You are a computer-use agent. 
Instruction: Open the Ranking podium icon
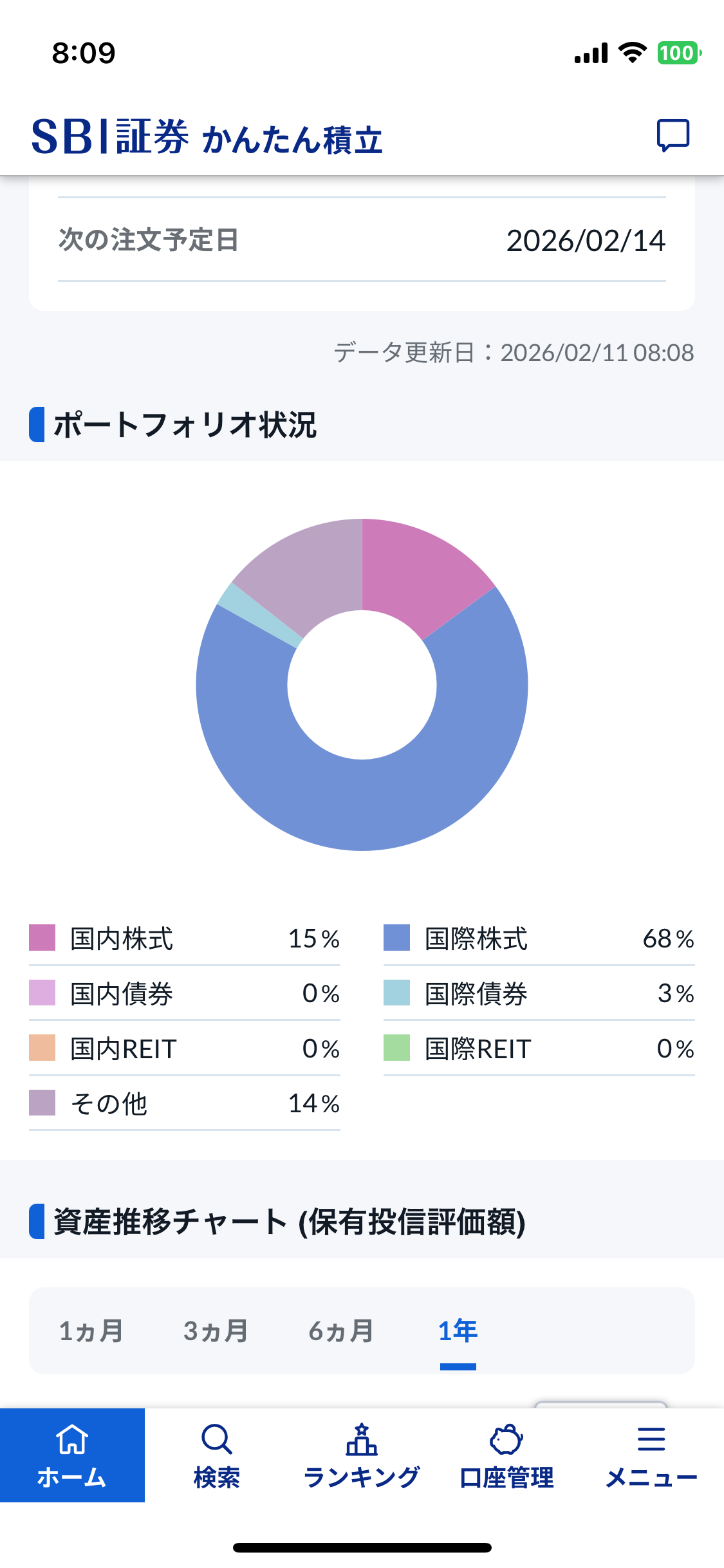click(362, 1439)
